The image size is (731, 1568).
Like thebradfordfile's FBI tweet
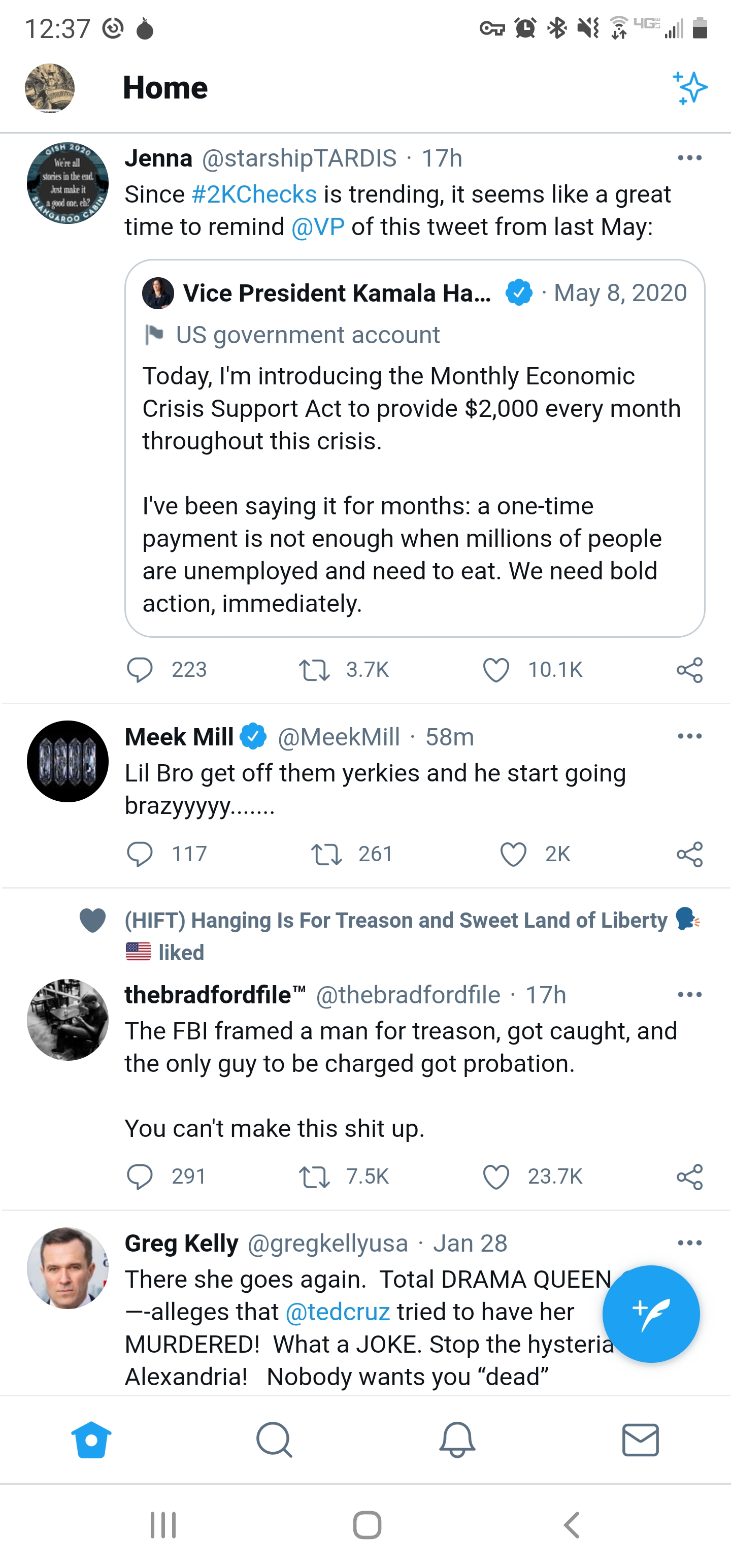tap(495, 1177)
